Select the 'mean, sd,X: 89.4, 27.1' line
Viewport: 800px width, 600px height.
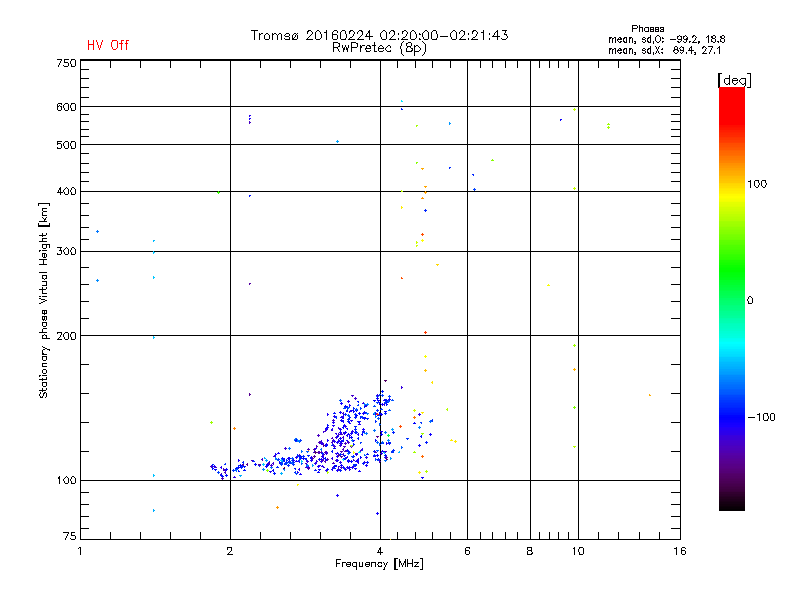click(664, 50)
